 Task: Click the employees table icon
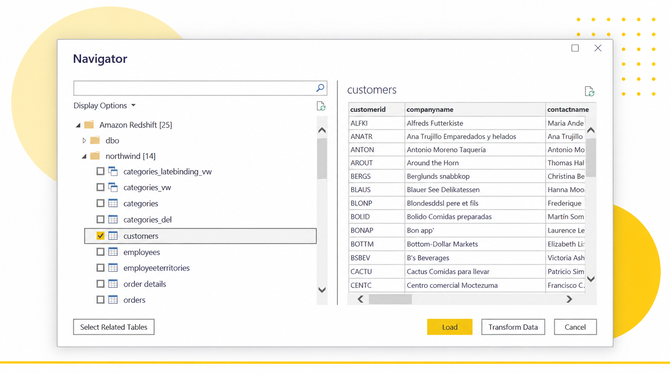pyautogui.click(x=113, y=252)
